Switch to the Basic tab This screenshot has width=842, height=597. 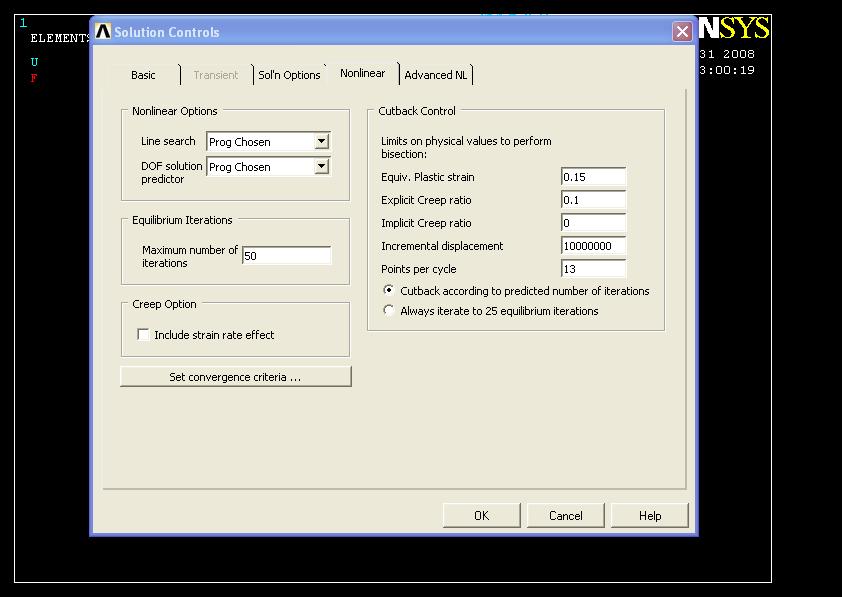click(144, 75)
